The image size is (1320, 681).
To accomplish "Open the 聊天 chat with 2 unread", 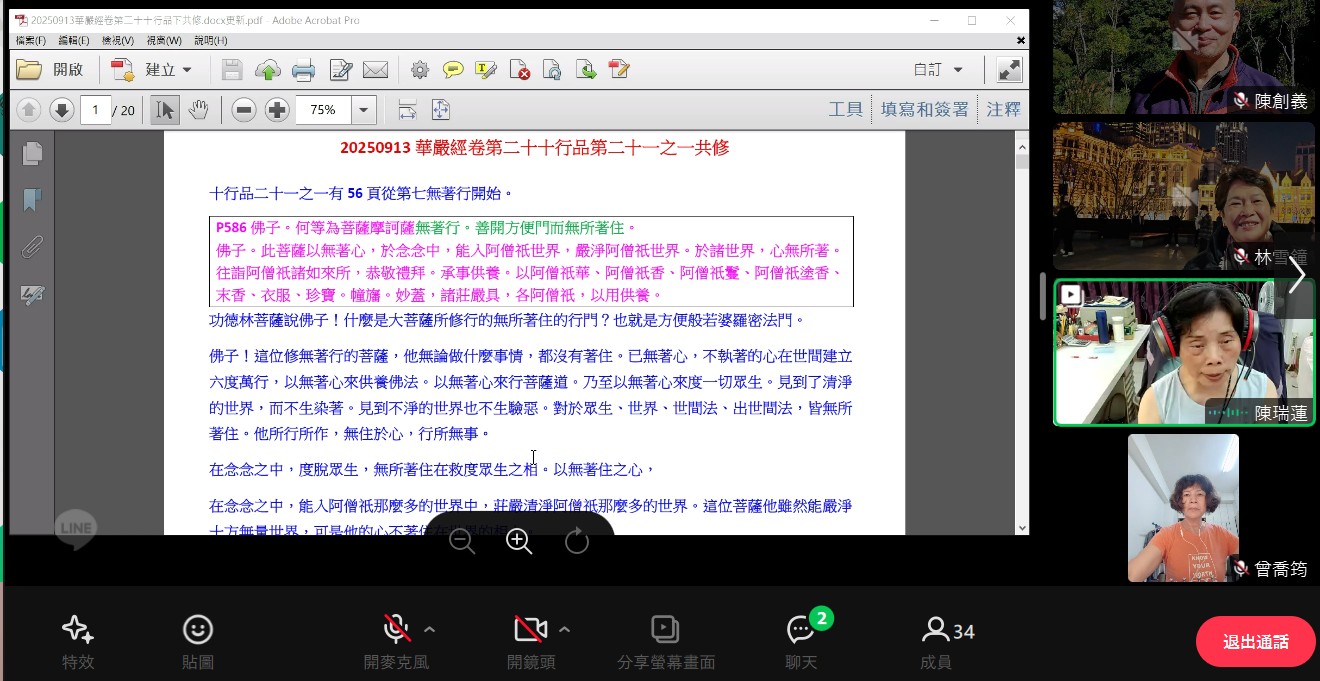I will (x=801, y=629).
